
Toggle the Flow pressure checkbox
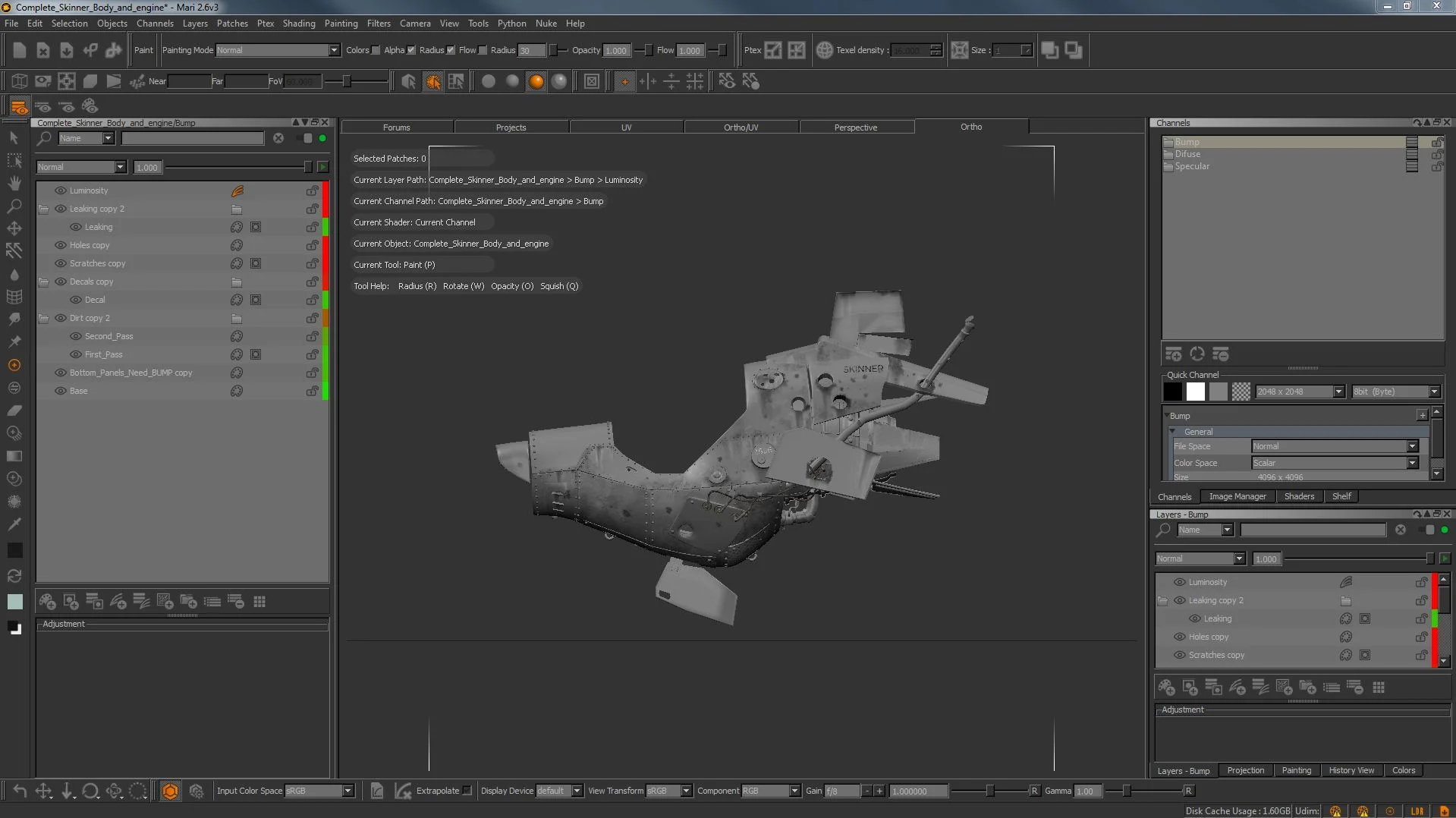(x=483, y=50)
